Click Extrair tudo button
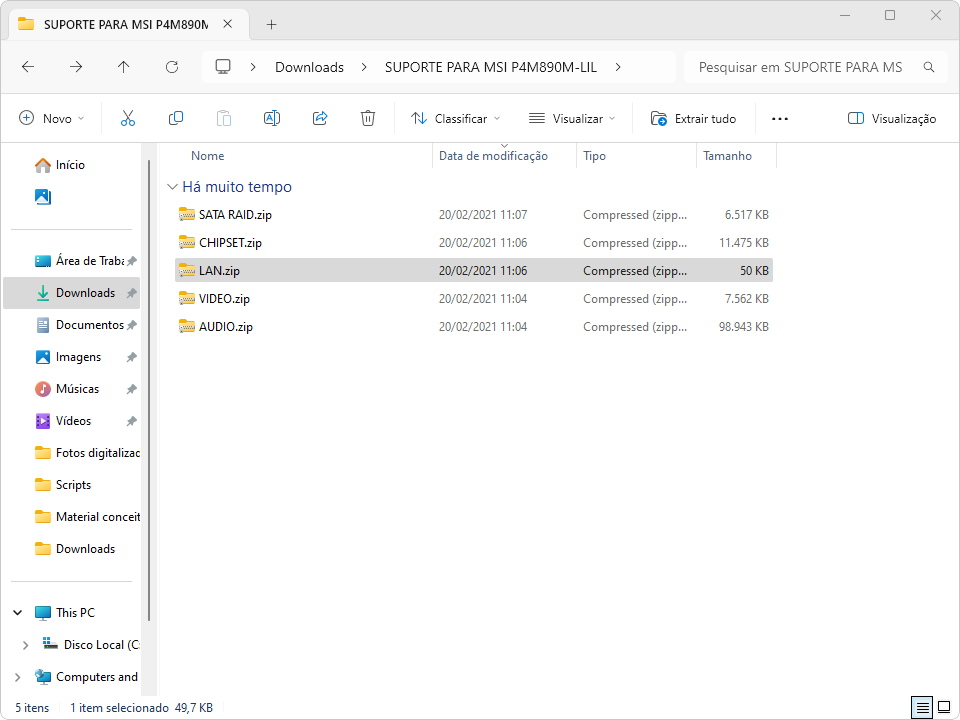960x720 pixels. [694, 118]
